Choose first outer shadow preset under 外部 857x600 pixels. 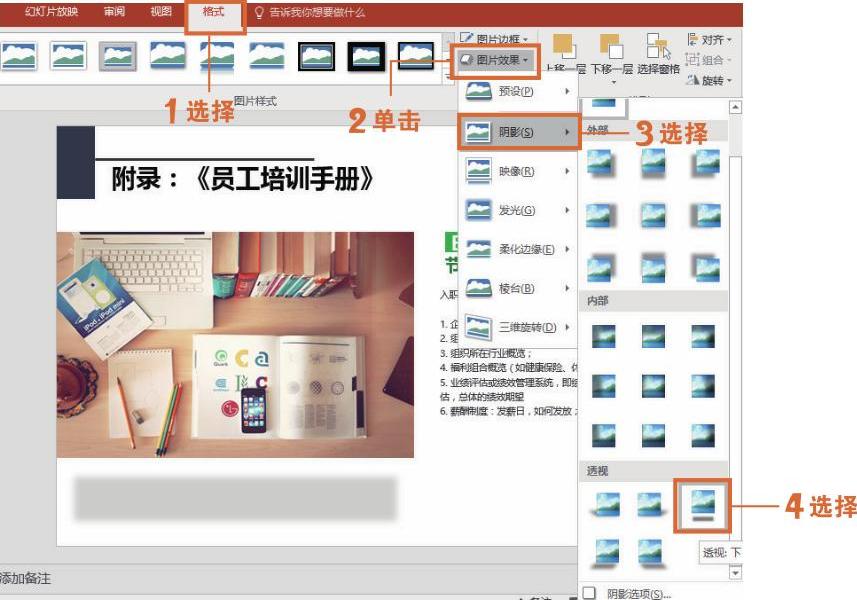coord(601,164)
